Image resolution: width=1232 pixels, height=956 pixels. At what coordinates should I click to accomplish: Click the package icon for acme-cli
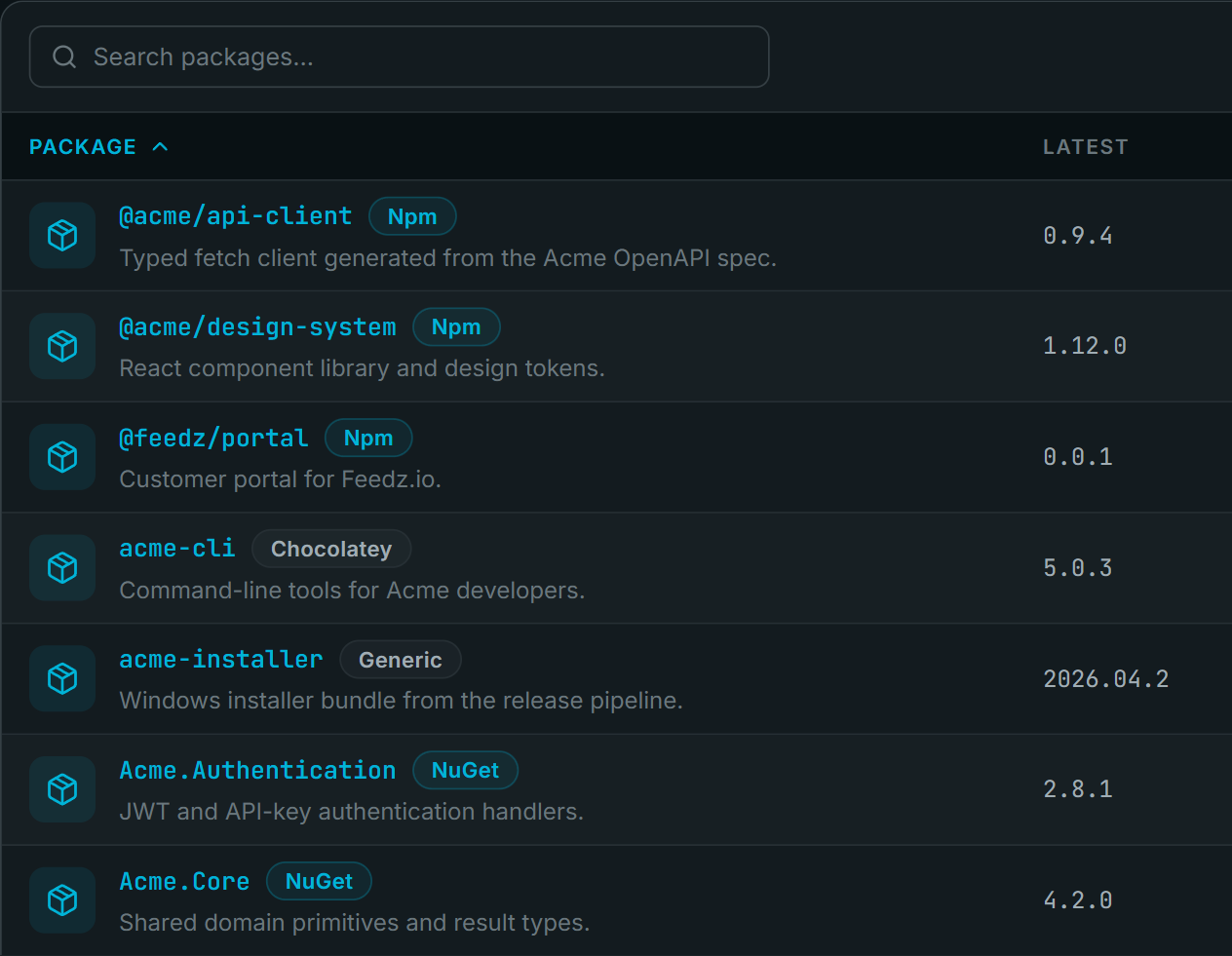[62, 567]
